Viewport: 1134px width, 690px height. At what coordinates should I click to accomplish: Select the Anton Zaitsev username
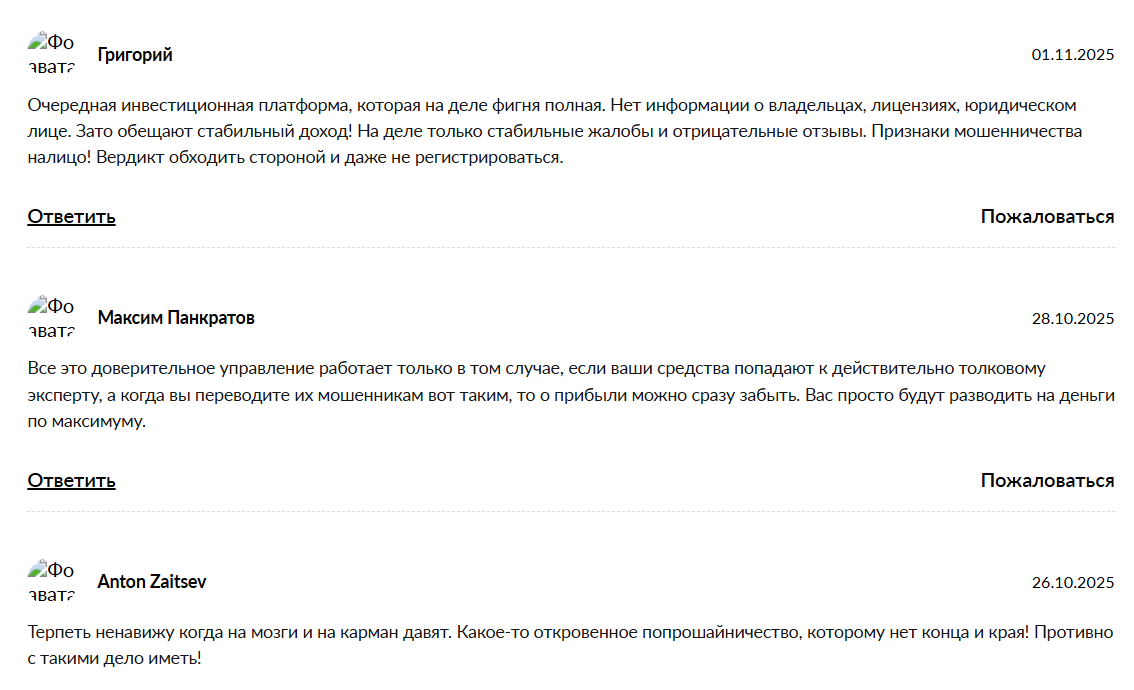152,582
